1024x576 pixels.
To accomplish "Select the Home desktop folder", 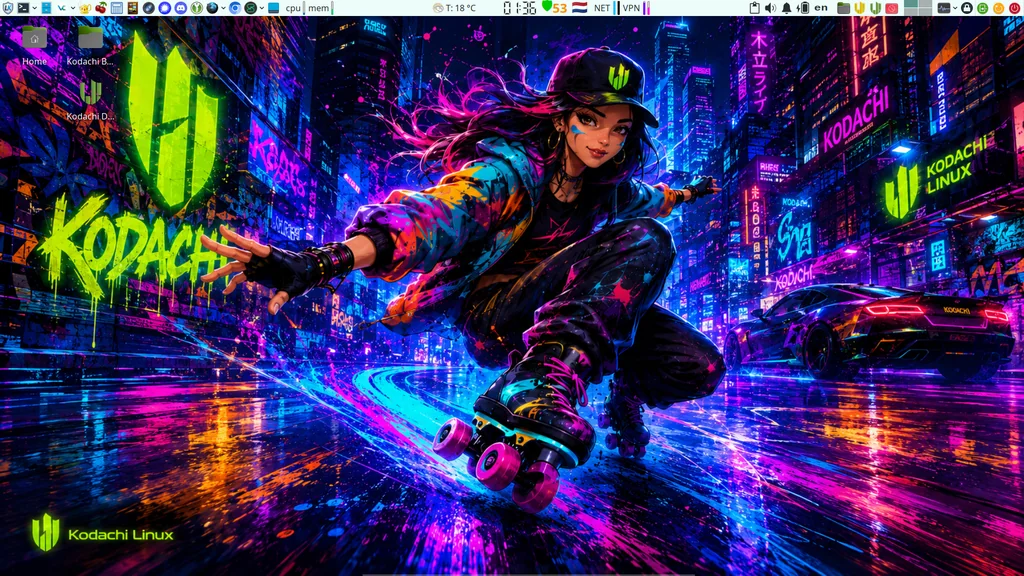I will (35, 46).
